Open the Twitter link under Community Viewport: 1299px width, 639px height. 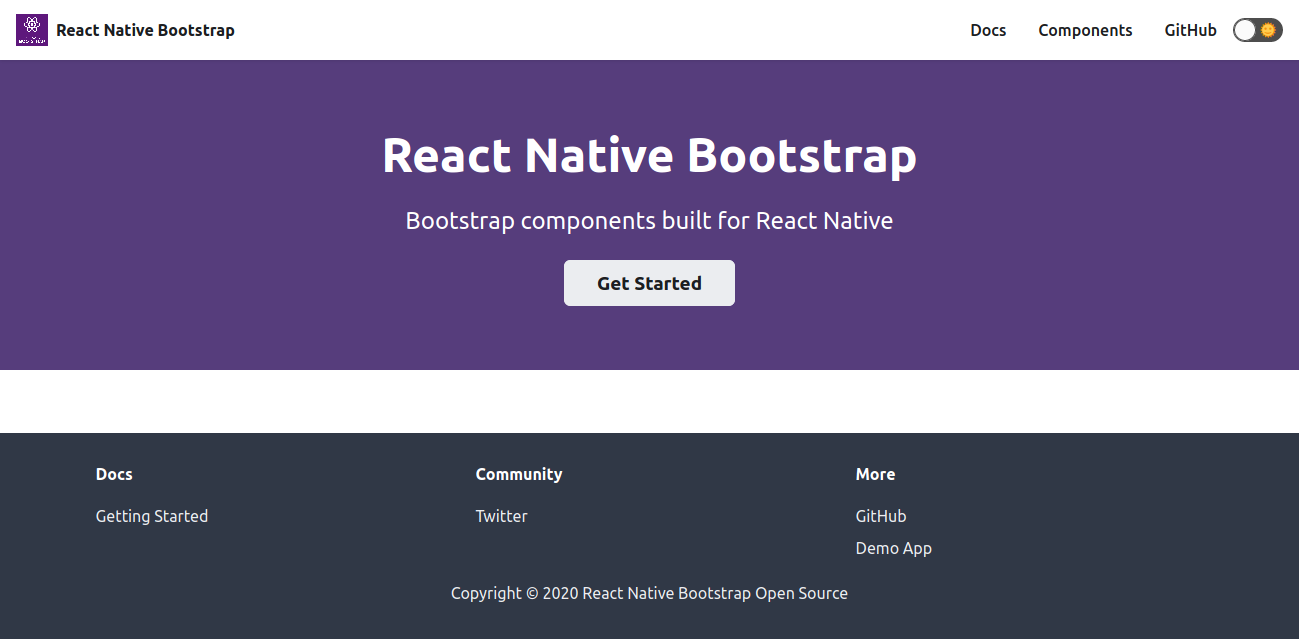tap(502, 516)
